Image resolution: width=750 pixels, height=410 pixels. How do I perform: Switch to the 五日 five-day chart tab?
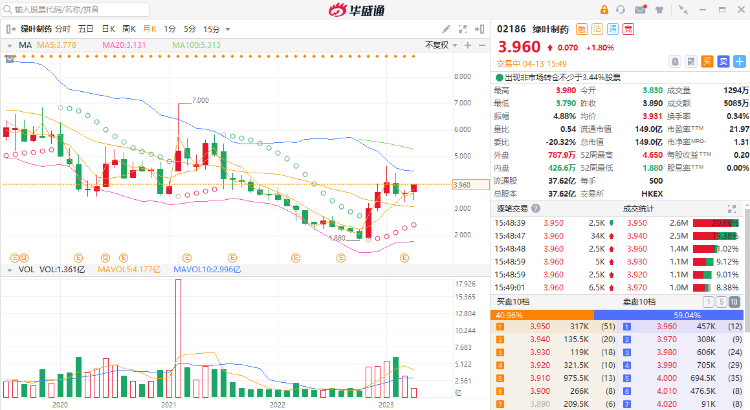click(86, 29)
